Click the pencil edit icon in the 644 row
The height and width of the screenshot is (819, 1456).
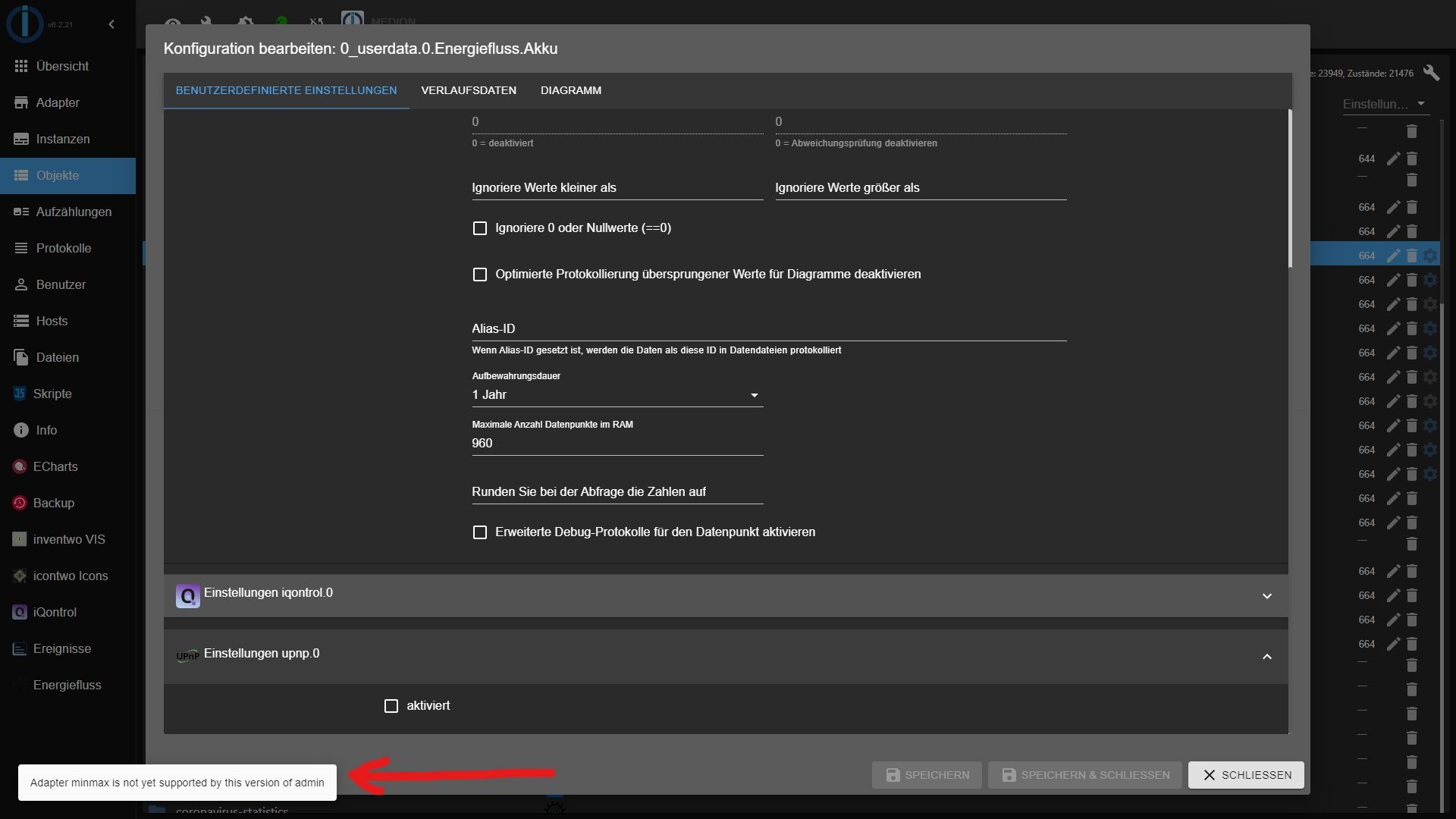(x=1393, y=158)
